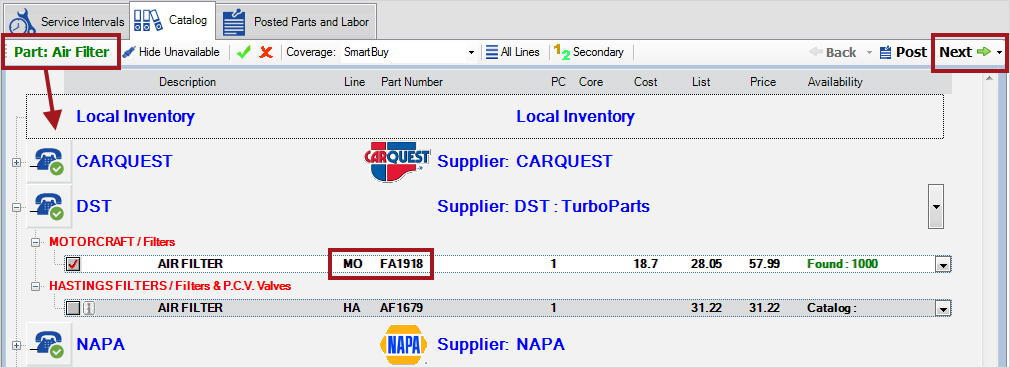Click the Cost column header

pos(645,82)
